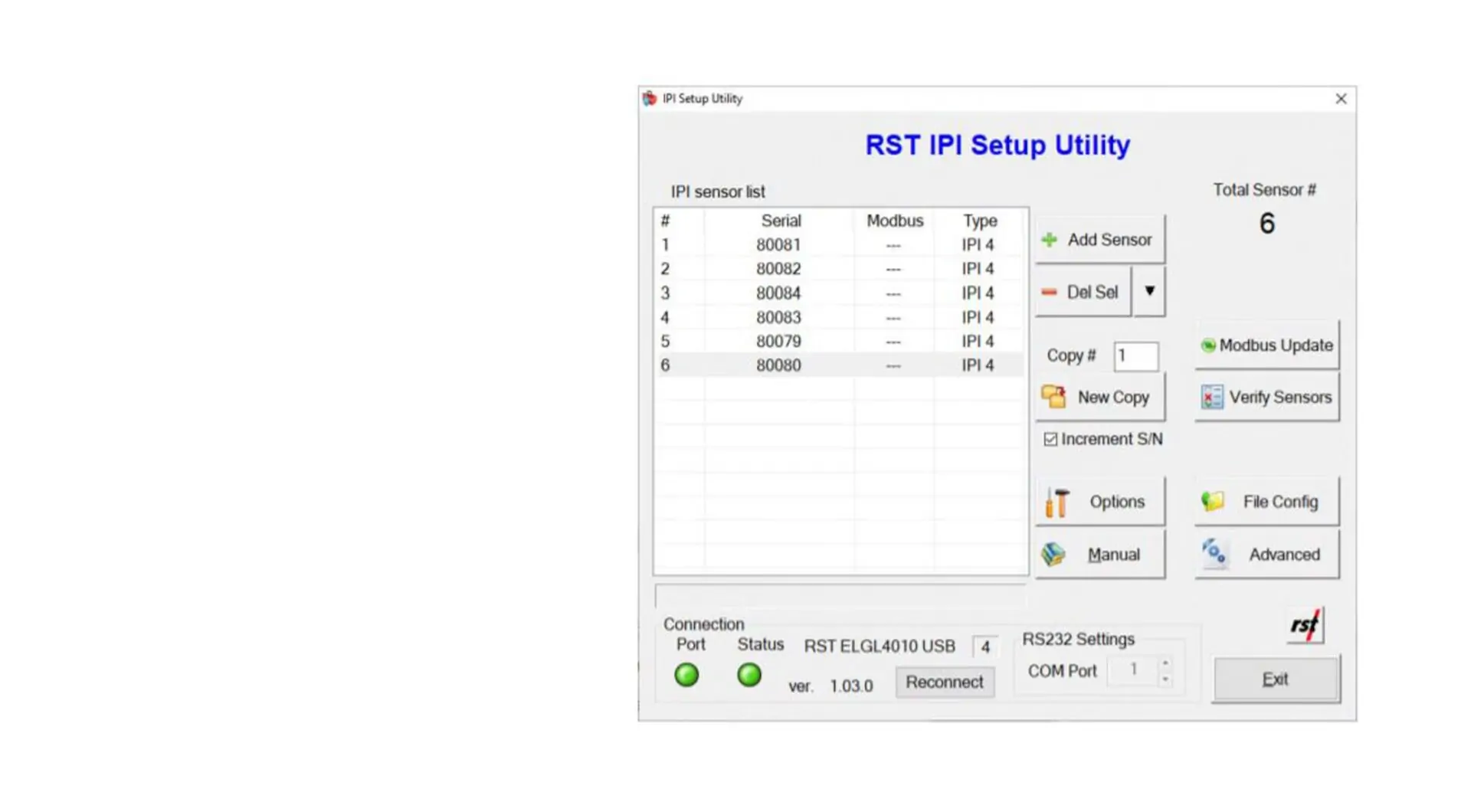1471x812 pixels.
Task: Click the green Status indicator light
Action: tap(749, 675)
